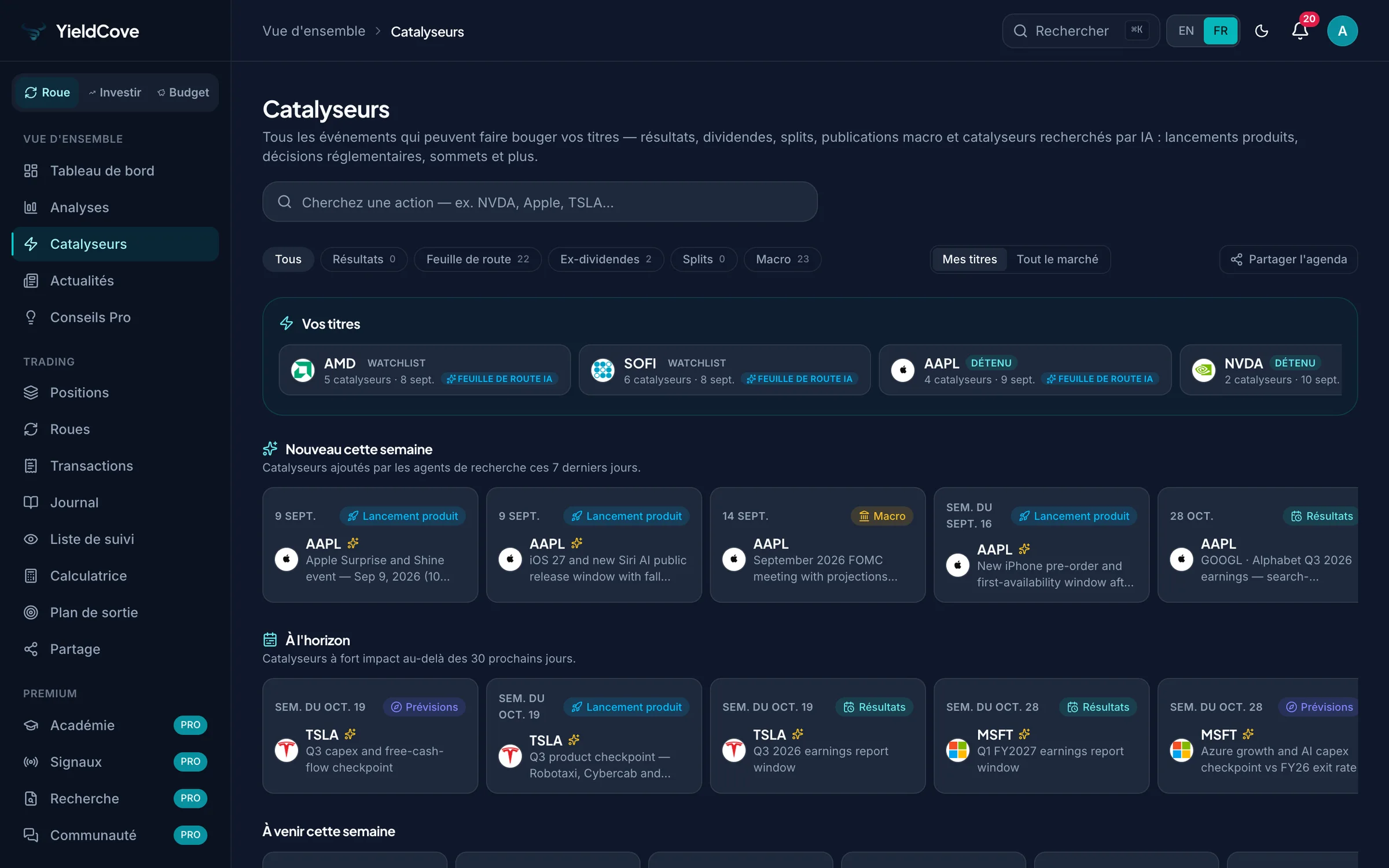The image size is (1389, 868).
Task: Click the SOFI logo icon
Action: coord(602,370)
